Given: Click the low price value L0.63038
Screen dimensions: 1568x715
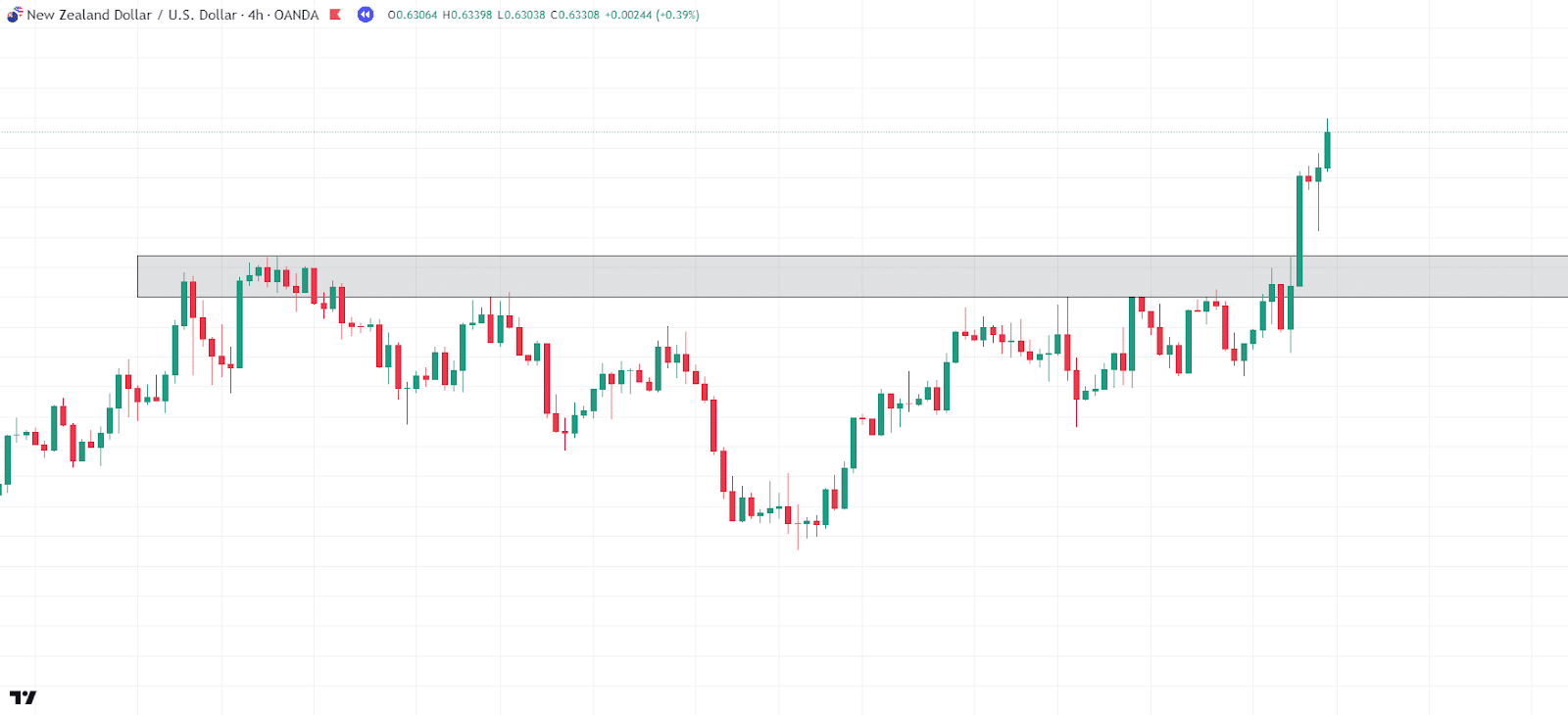Looking at the screenshot, I should [x=520, y=15].
